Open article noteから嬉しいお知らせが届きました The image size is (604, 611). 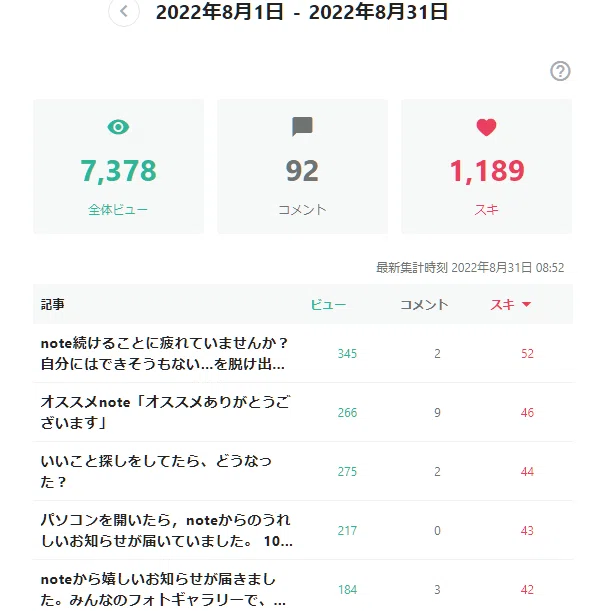tap(163, 589)
